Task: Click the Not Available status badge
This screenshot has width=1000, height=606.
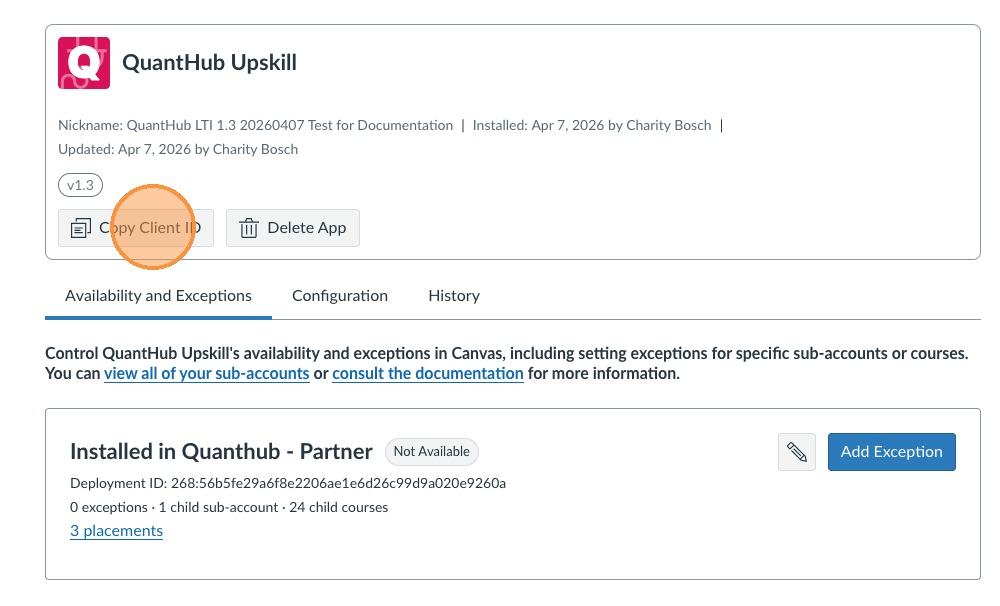Action: 432,452
